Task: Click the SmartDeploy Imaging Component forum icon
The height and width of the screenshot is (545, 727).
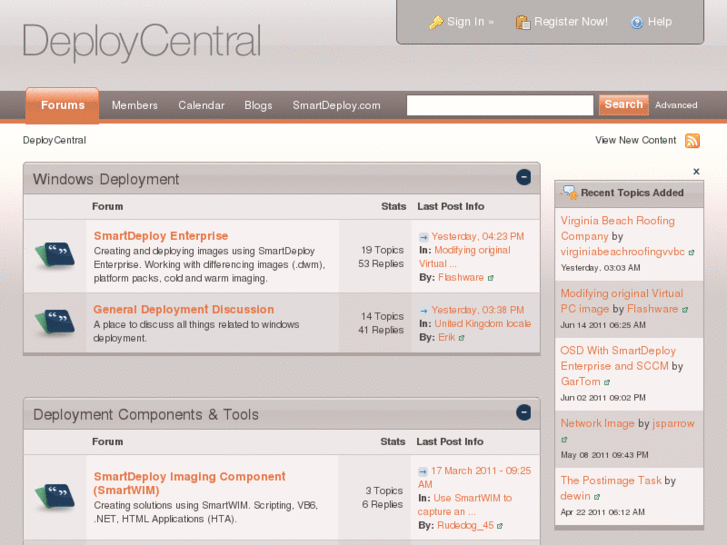Action: click(55, 496)
